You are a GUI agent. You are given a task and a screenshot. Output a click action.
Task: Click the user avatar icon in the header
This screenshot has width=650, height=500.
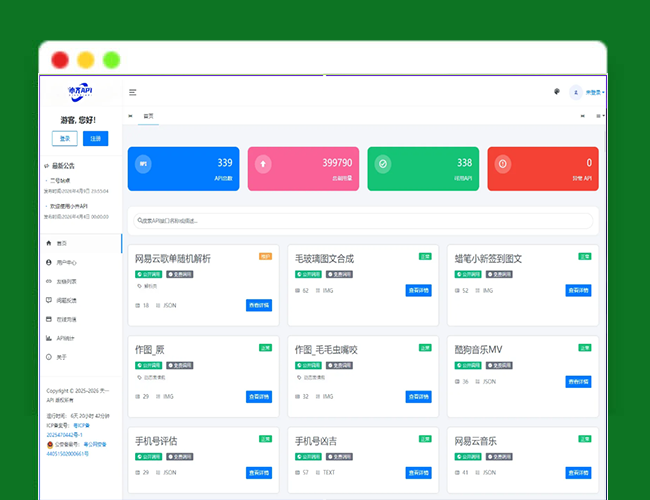[x=576, y=92]
